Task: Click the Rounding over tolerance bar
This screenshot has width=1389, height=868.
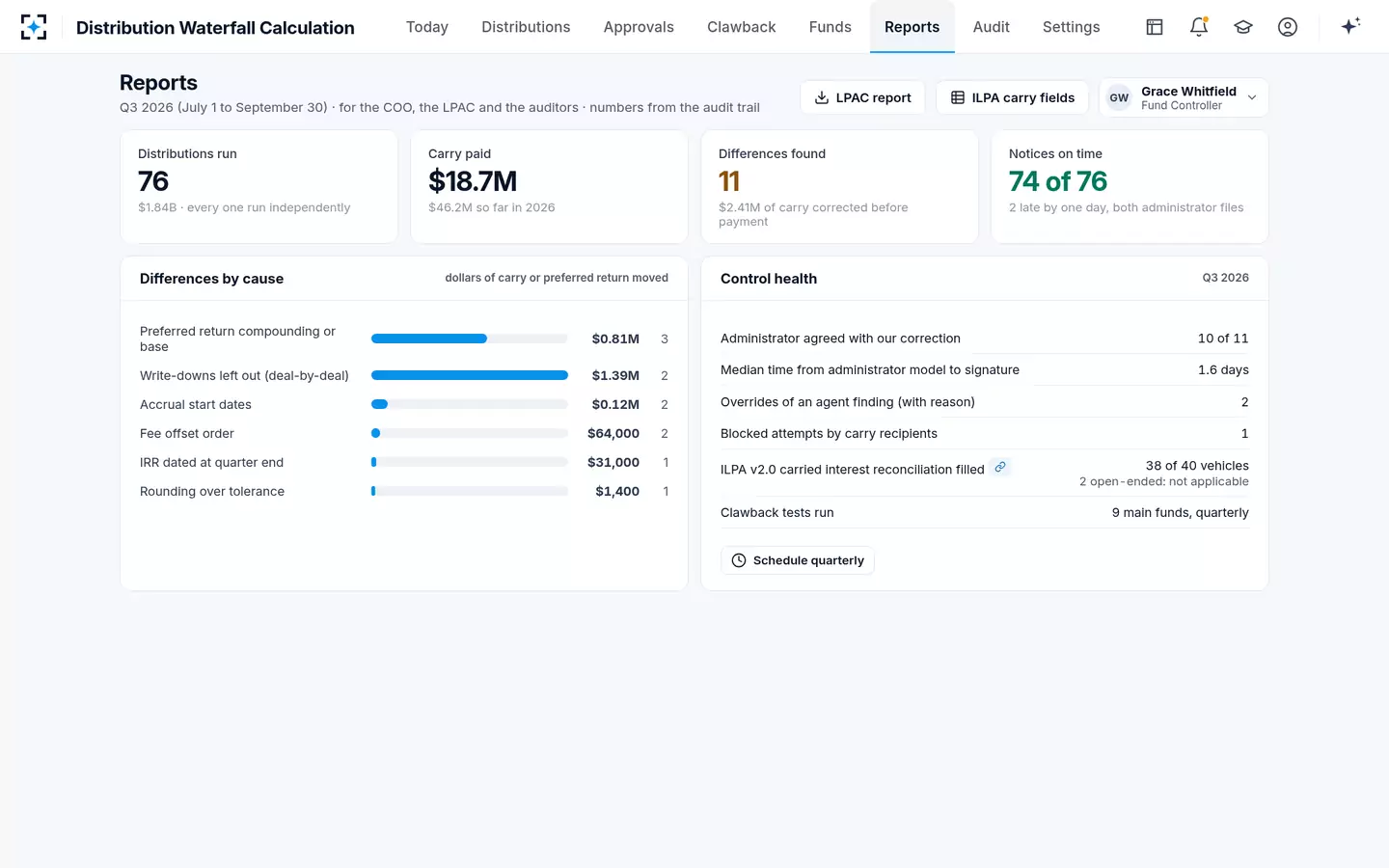Action: (x=470, y=491)
